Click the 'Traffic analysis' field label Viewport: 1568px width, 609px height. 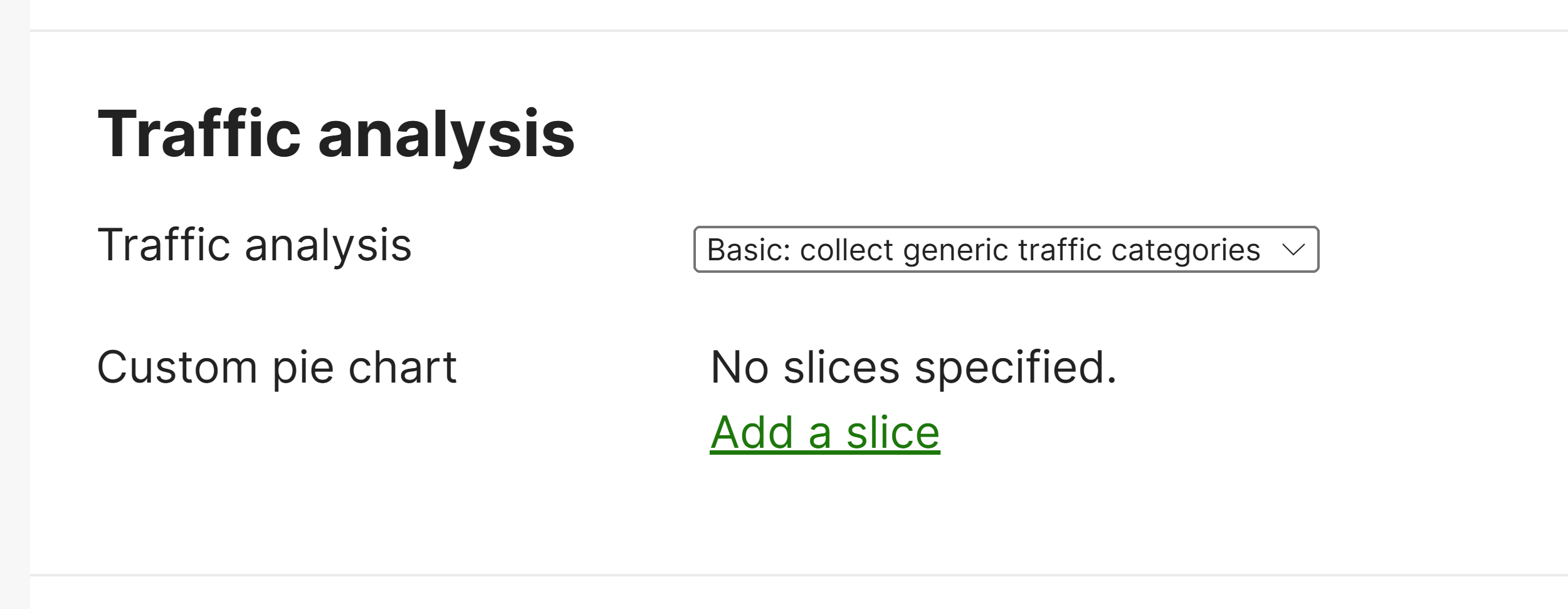click(x=255, y=245)
